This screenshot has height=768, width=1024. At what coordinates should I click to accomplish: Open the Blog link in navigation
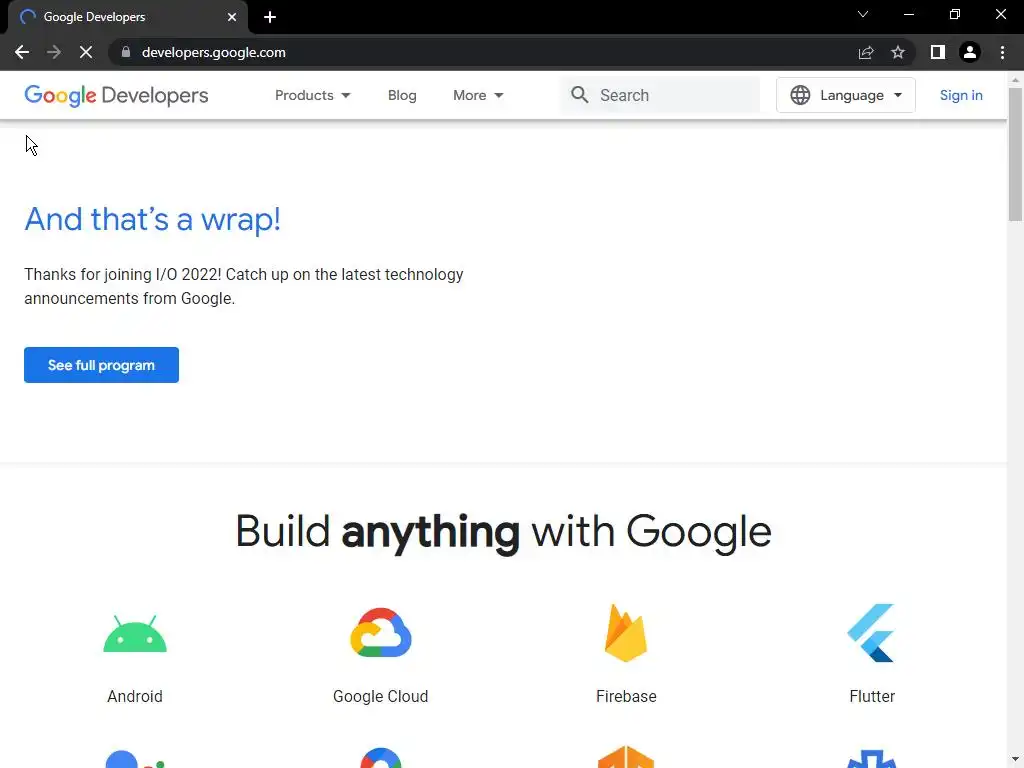(x=402, y=95)
